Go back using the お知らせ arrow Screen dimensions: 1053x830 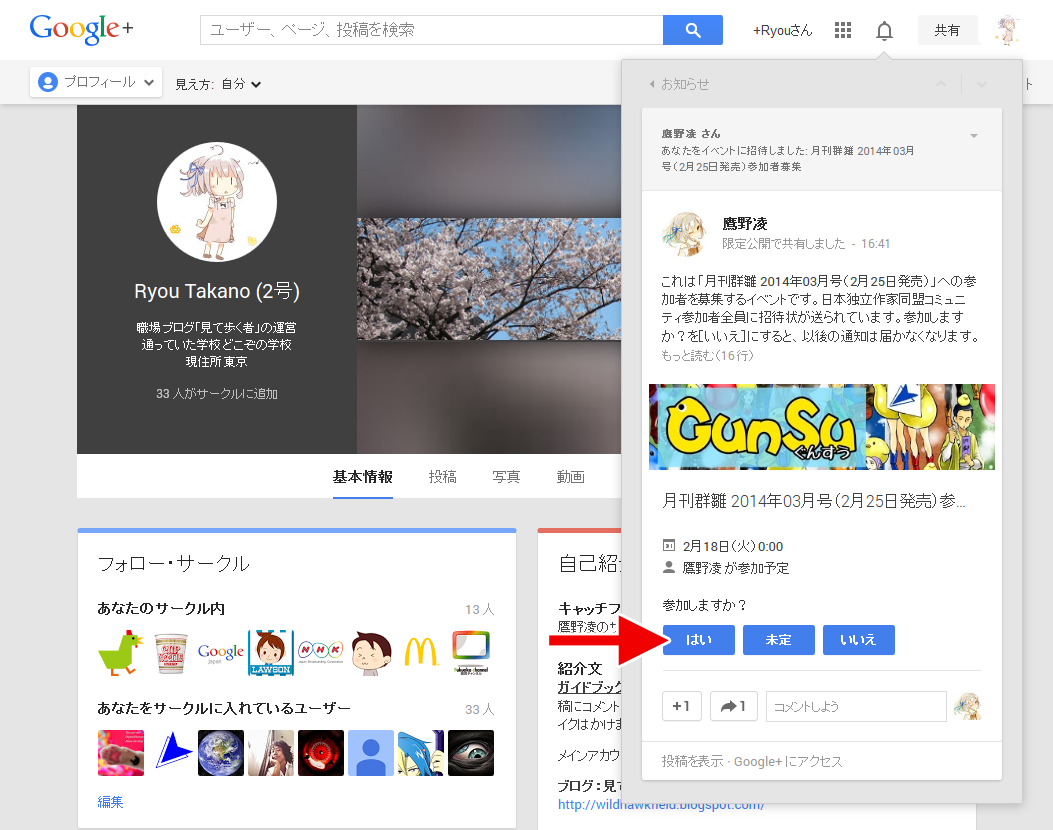[x=679, y=84]
